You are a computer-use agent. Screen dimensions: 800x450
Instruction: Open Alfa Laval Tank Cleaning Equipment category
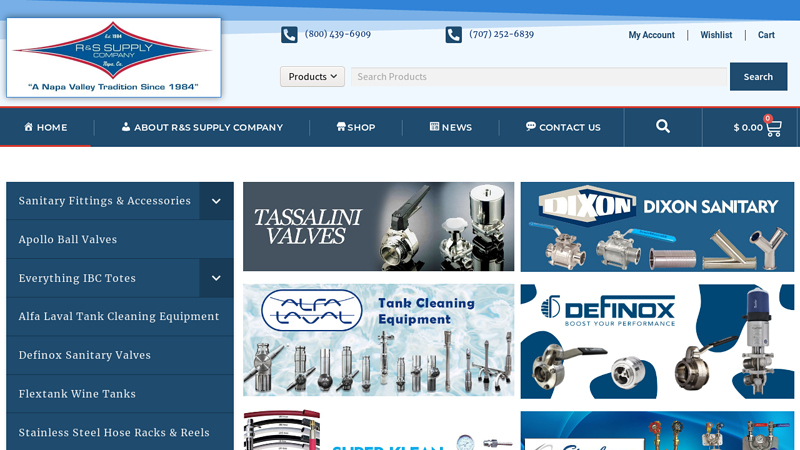(x=119, y=317)
